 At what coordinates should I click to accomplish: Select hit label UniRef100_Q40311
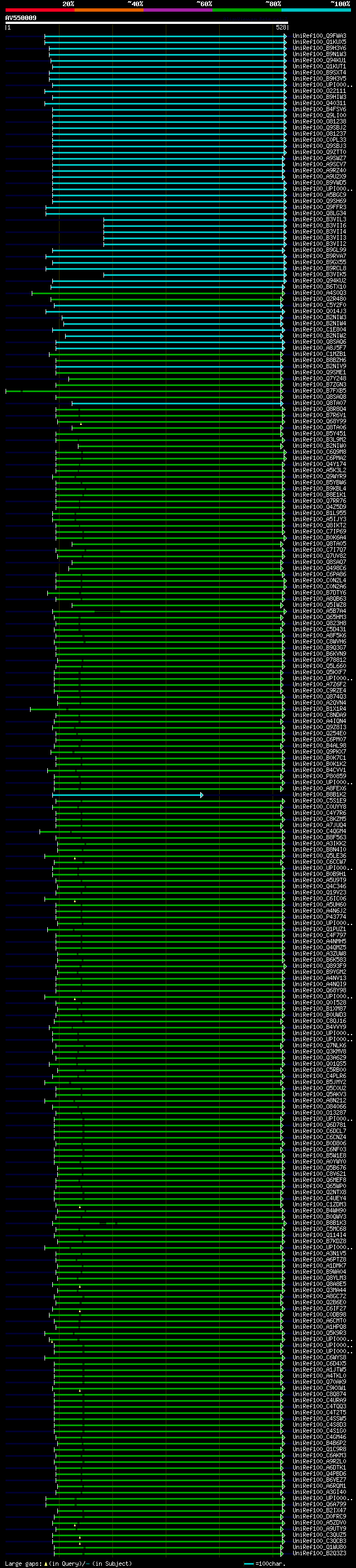point(319,103)
